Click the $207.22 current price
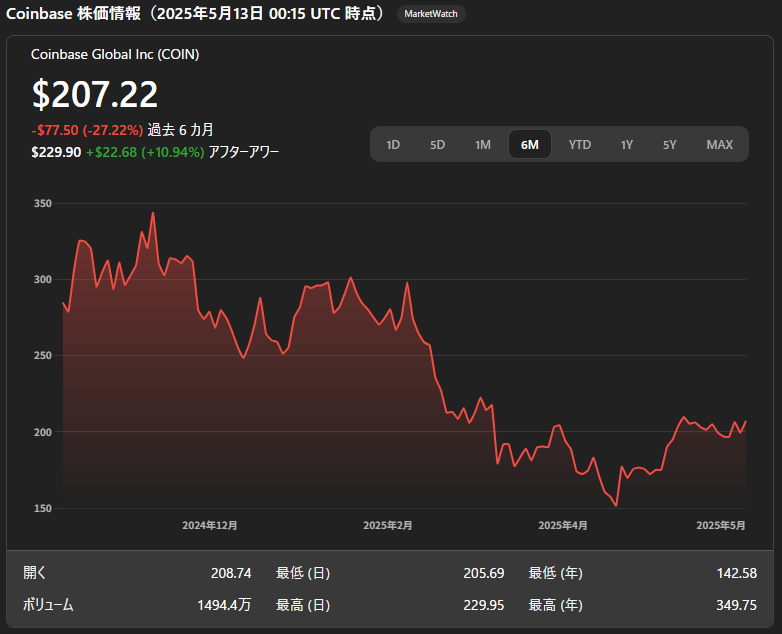The height and width of the screenshot is (634, 782). (95, 94)
